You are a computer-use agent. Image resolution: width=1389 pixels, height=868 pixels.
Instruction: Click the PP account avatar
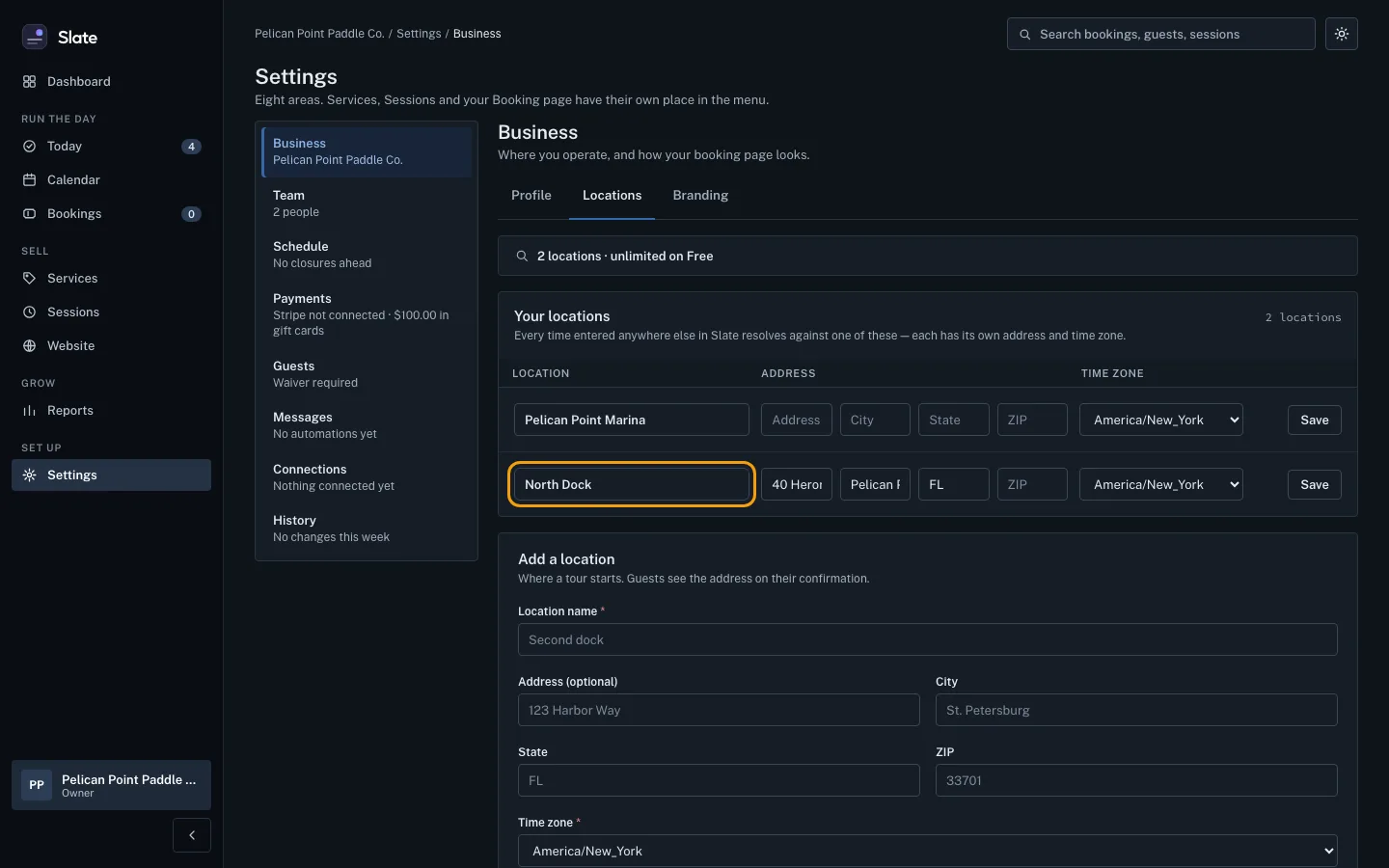click(37, 785)
